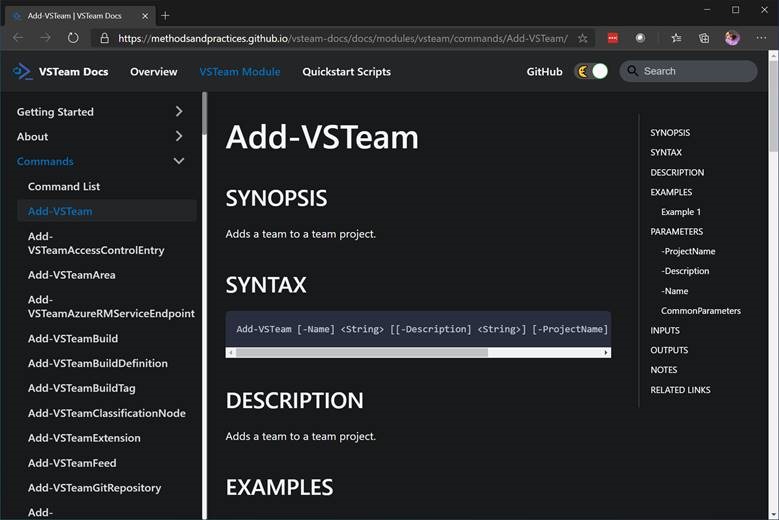Open the Overview nav item
This screenshot has width=779, height=520.
tap(154, 72)
